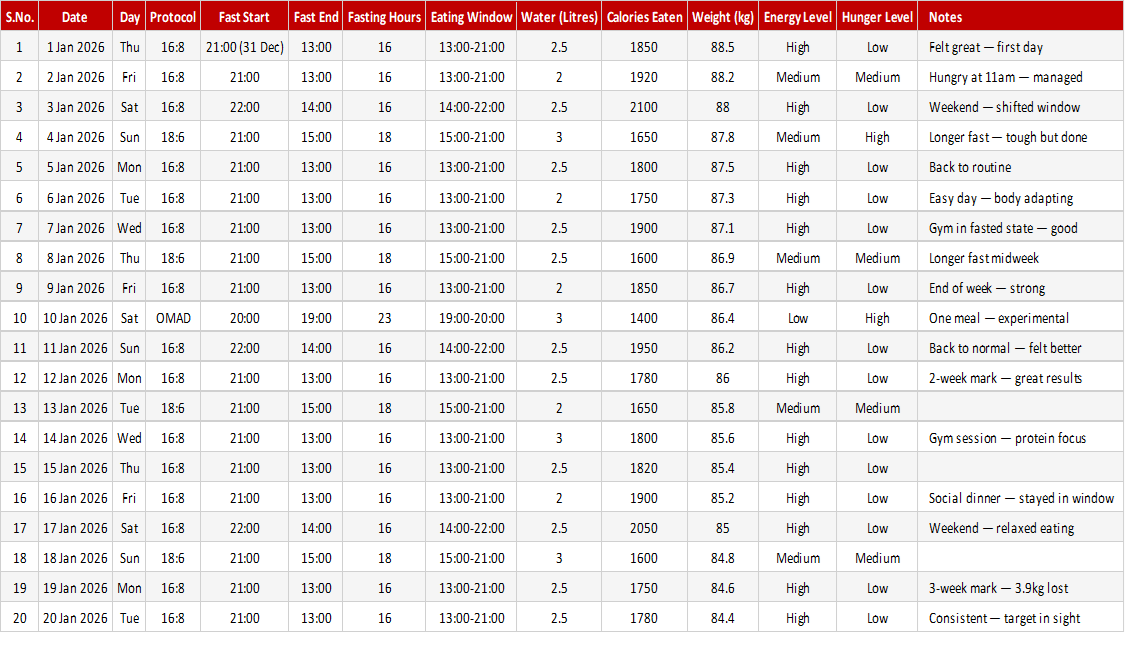Viewport: 1125px width, 661px height.
Task: Click the note 'One meal — experimental'
Action: tap(998, 319)
